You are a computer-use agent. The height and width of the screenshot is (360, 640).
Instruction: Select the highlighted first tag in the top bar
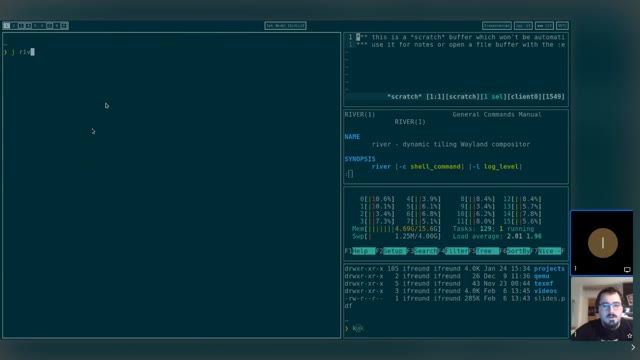pos(7,26)
